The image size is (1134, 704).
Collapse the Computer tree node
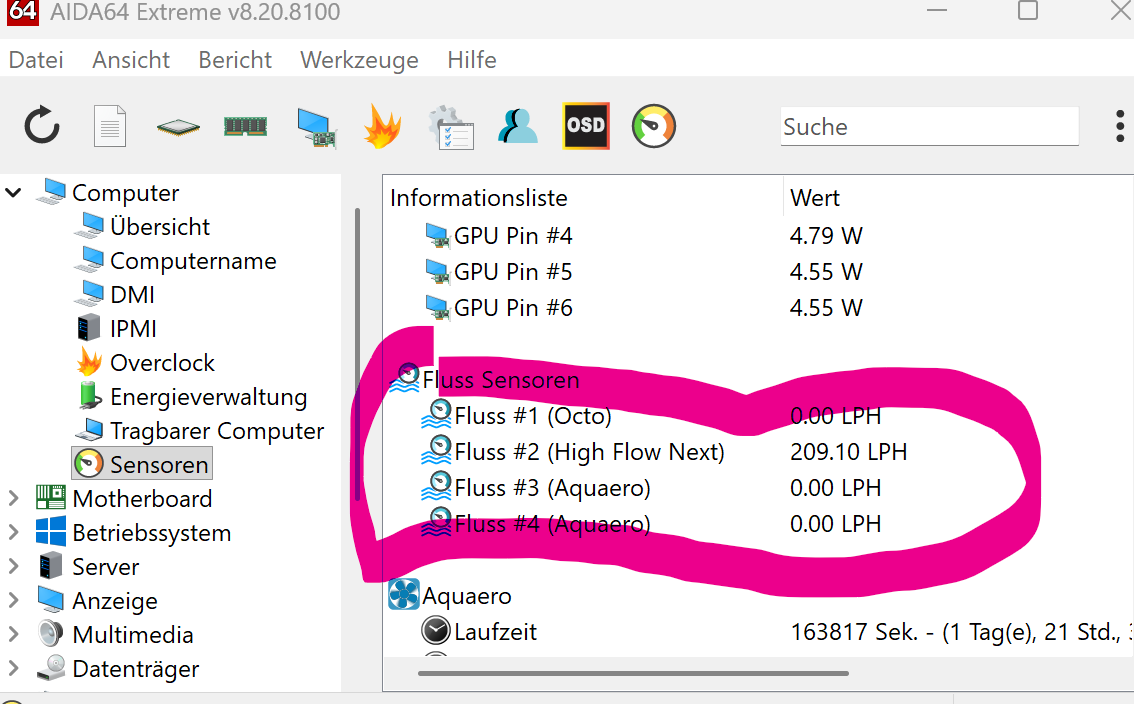tap(14, 192)
